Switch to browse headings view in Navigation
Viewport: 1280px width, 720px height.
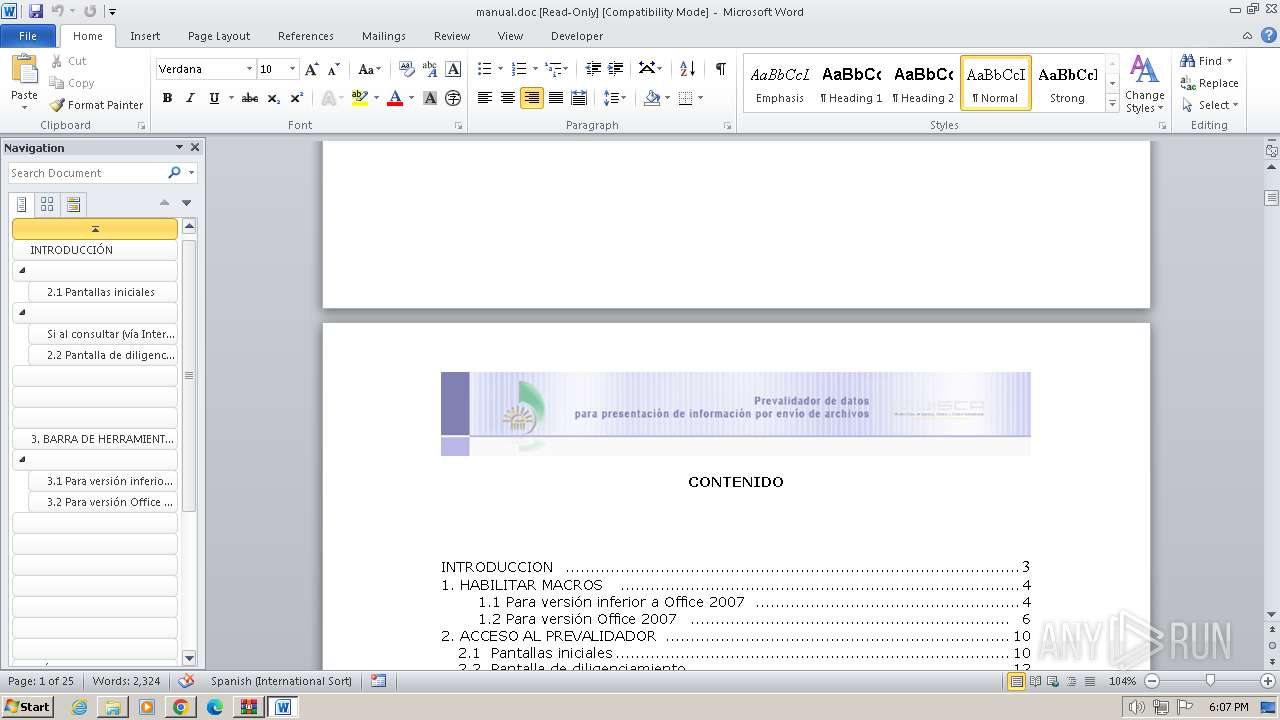click(x=21, y=204)
